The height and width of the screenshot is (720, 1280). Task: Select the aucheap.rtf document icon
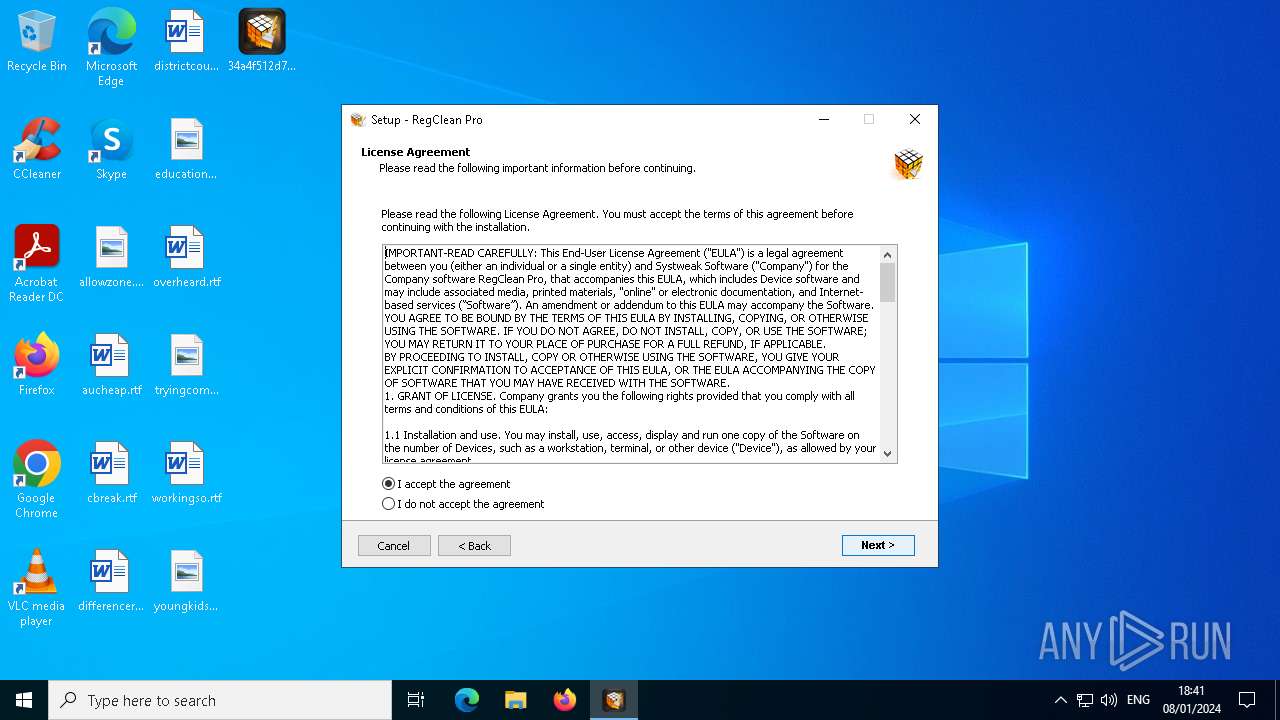pyautogui.click(x=111, y=365)
